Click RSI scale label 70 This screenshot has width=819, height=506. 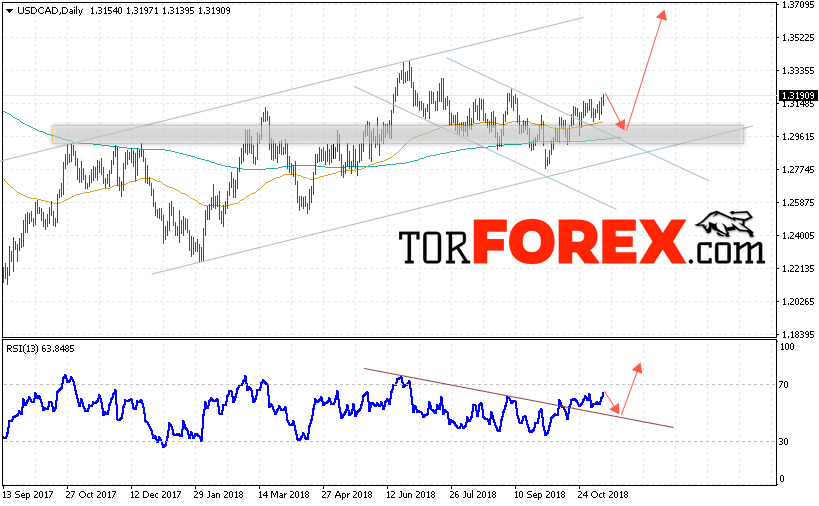[783, 385]
